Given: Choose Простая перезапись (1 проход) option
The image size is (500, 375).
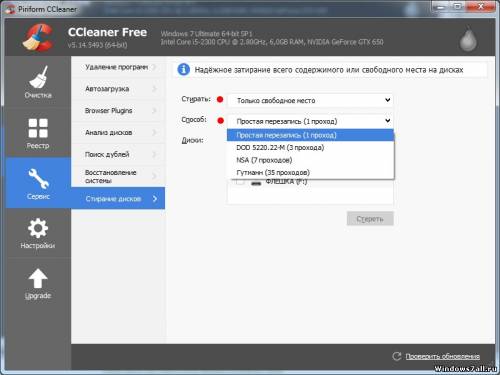Looking at the screenshot, I should (310, 135).
